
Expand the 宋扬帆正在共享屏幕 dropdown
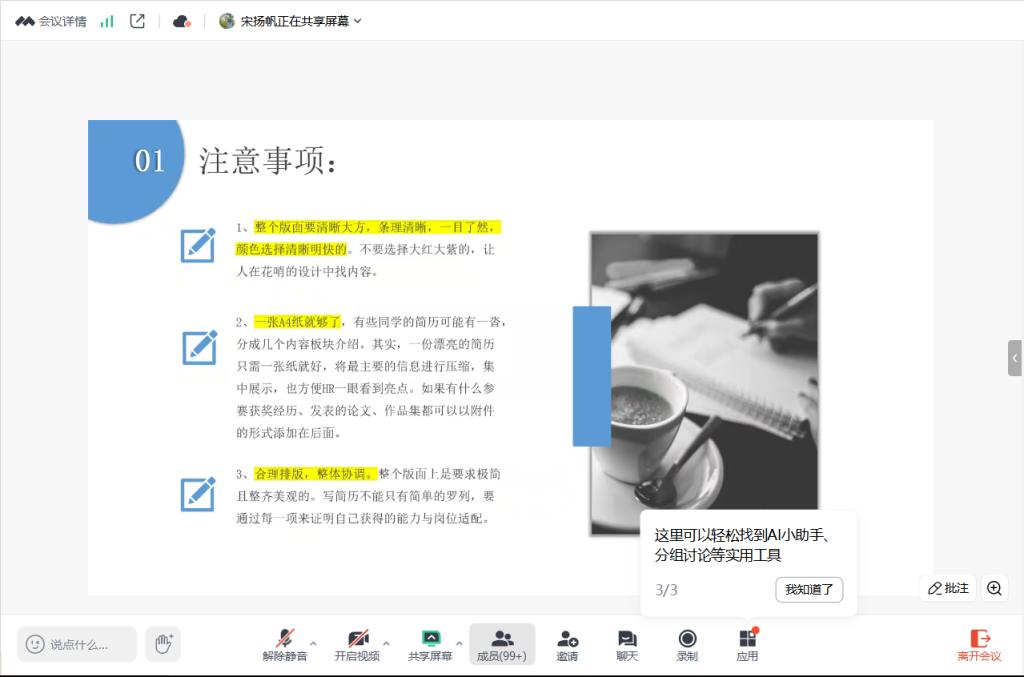click(x=357, y=21)
